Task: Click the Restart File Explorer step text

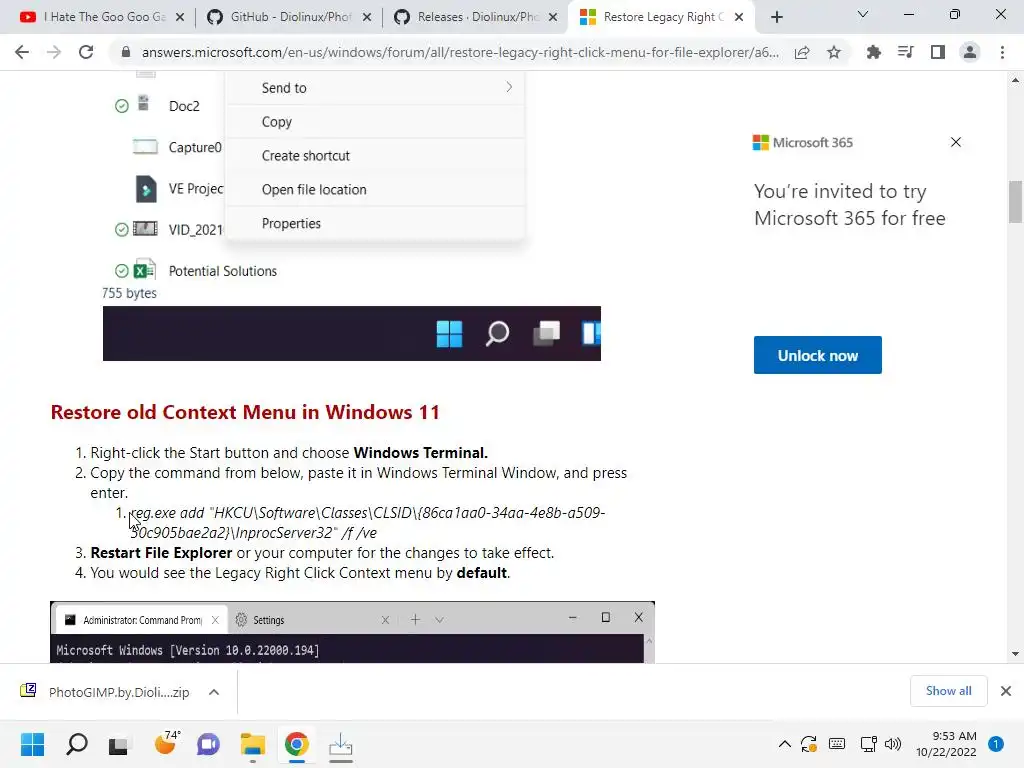Action: pos(322,553)
